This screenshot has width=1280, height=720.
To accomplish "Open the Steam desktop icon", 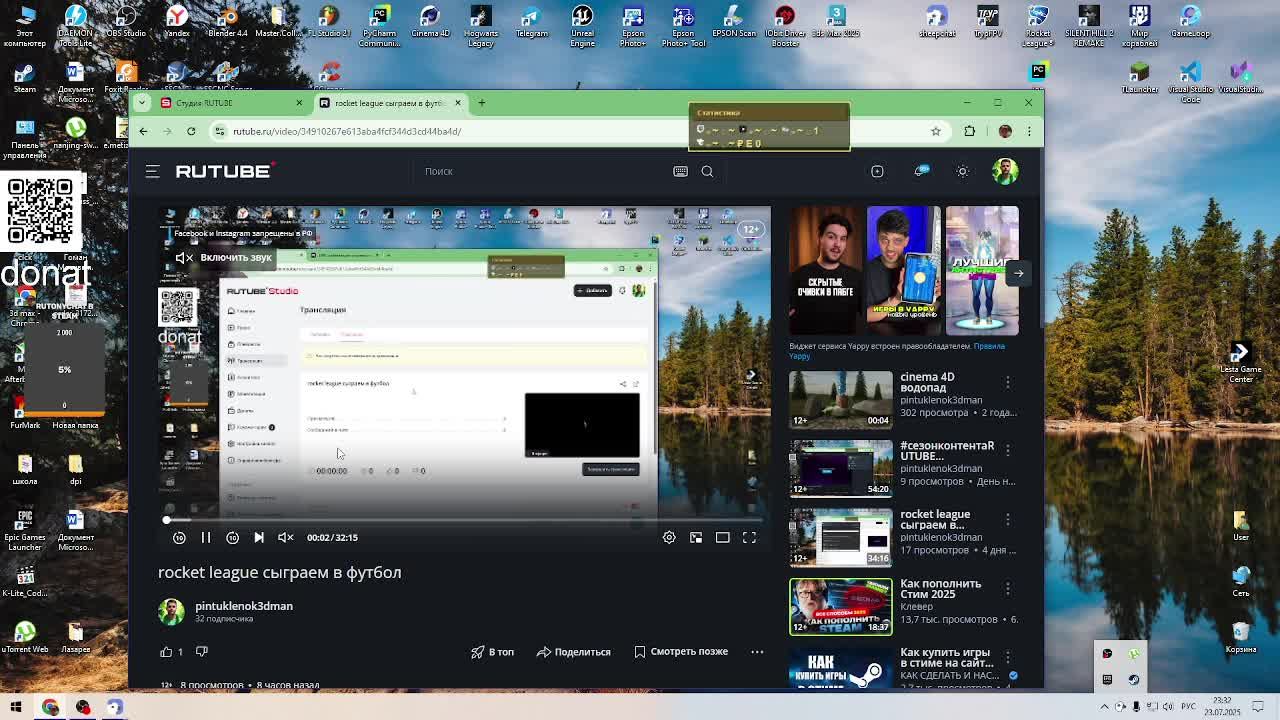I will [x=25, y=78].
